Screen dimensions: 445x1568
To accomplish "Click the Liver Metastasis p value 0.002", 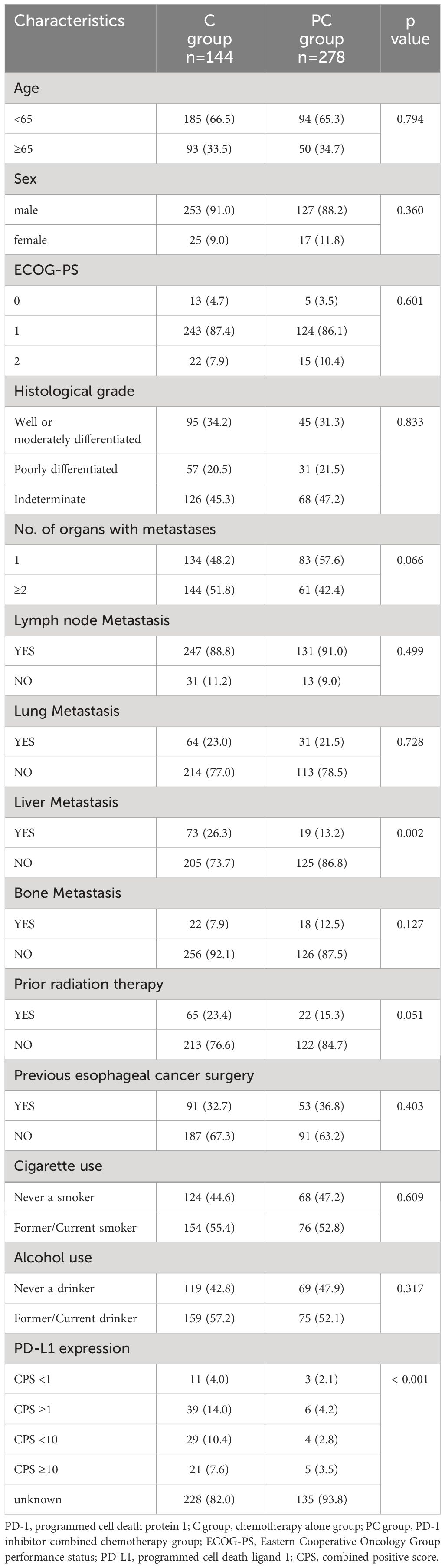I will pyautogui.click(x=410, y=833).
